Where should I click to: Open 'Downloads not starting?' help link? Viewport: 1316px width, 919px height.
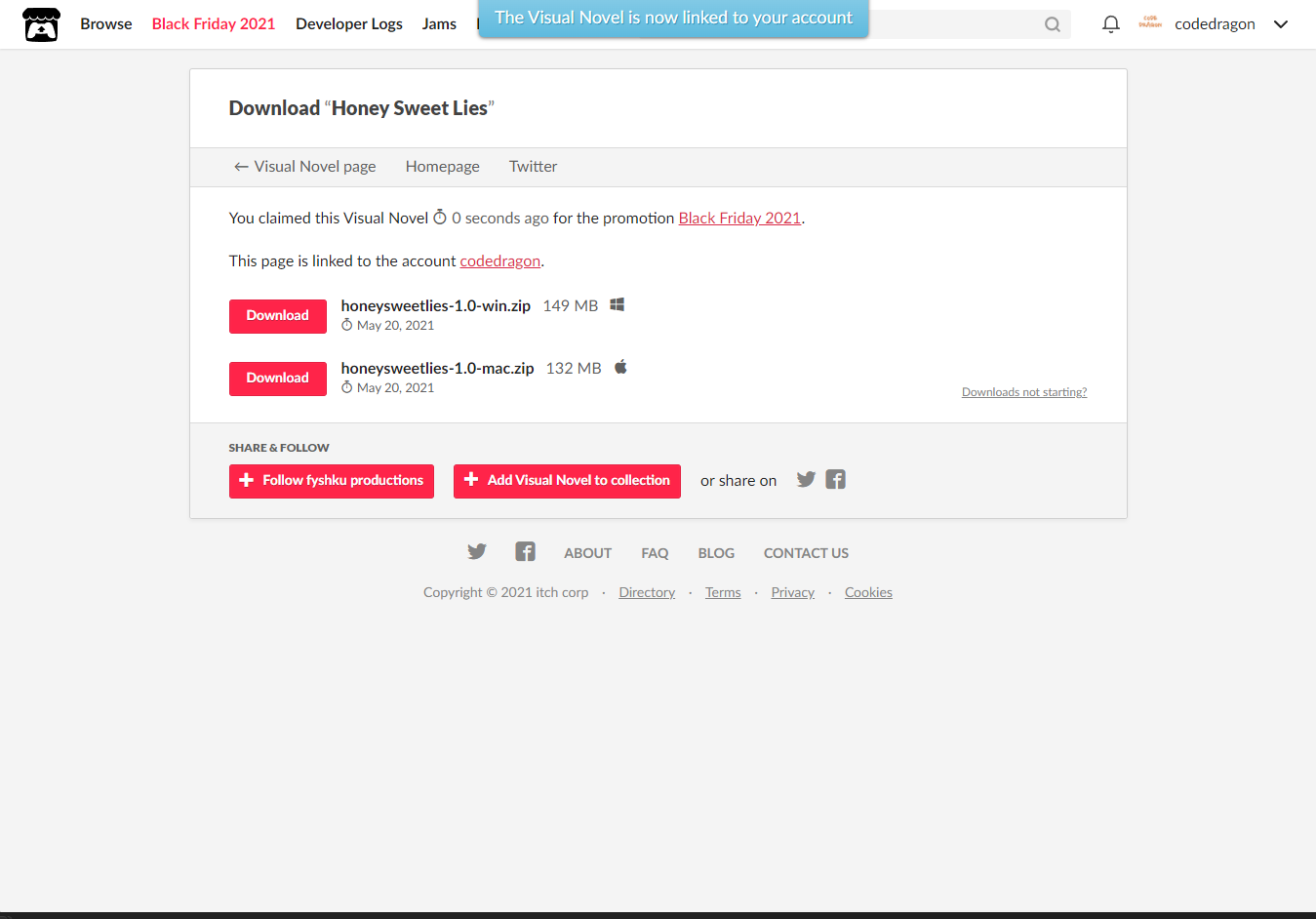click(x=1024, y=392)
